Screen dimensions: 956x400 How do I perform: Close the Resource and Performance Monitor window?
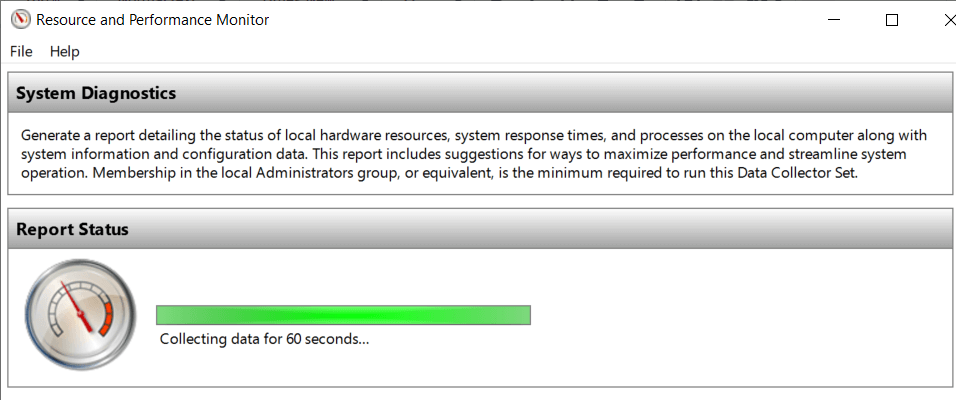(x=942, y=19)
